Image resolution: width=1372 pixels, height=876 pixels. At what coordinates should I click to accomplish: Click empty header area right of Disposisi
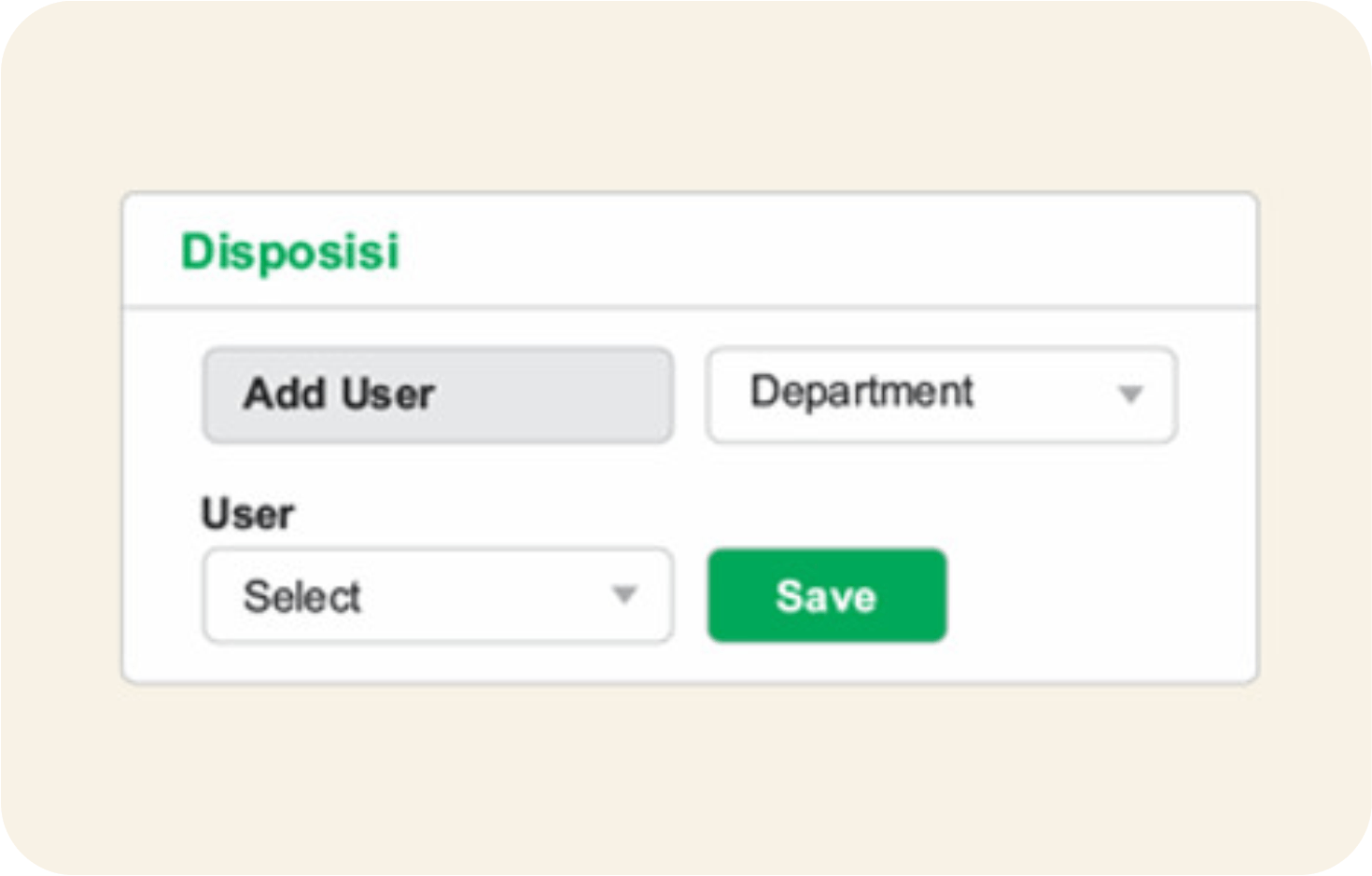pos(821,252)
